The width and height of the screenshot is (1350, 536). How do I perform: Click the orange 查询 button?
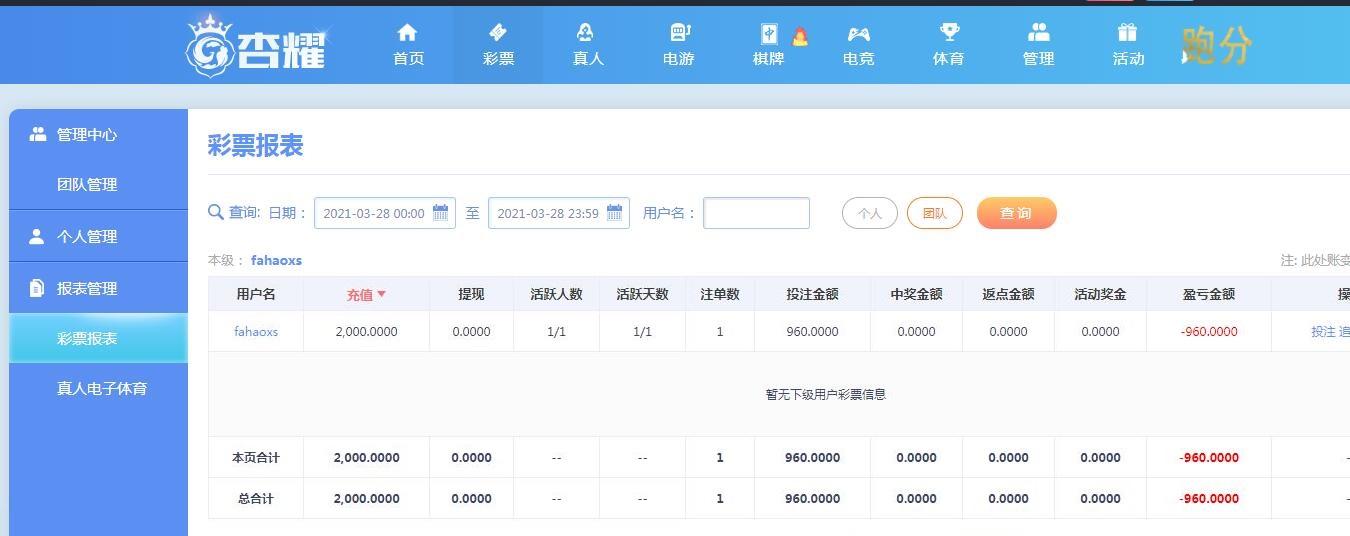1017,213
